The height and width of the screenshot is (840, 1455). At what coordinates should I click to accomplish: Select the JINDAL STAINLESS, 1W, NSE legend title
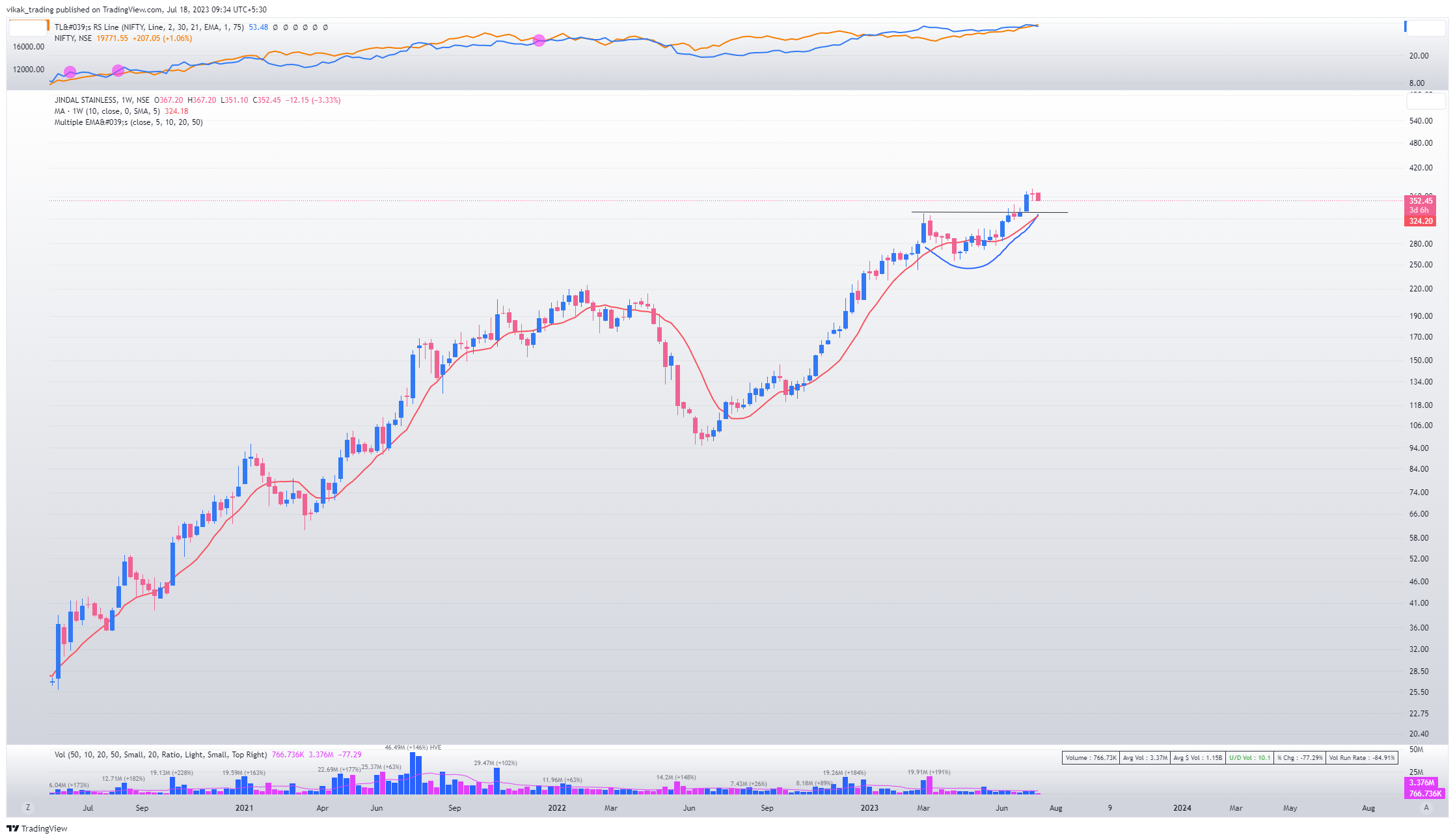coord(102,100)
